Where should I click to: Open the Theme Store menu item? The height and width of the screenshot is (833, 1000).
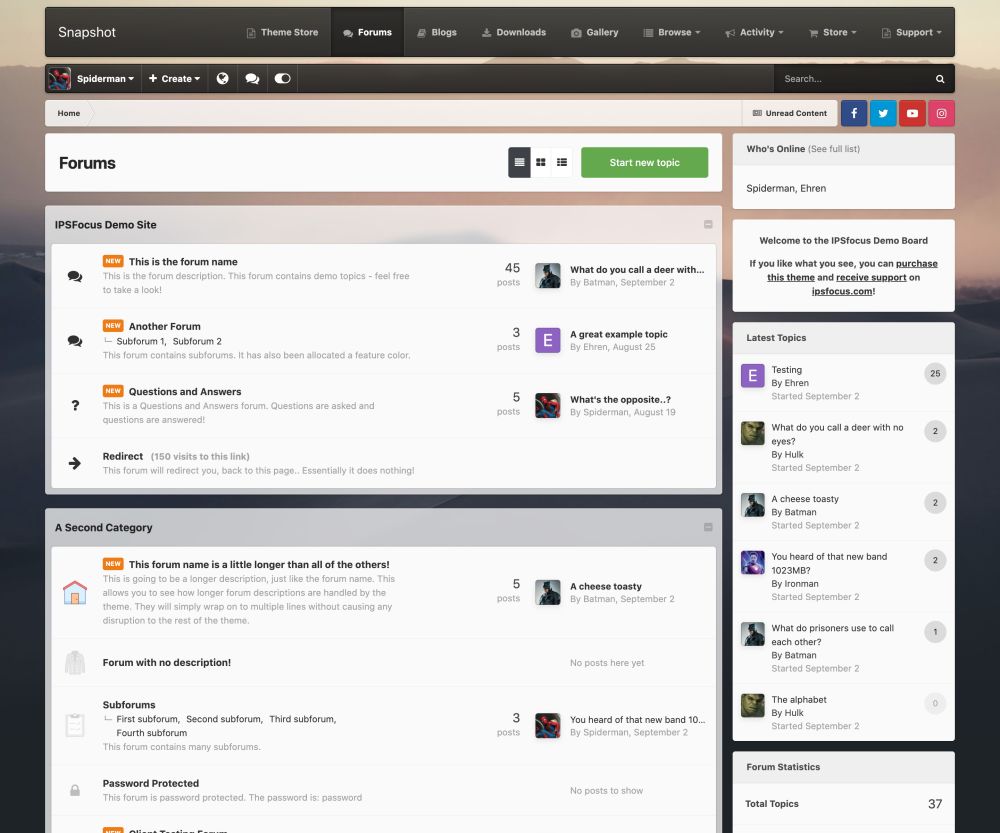[282, 31]
